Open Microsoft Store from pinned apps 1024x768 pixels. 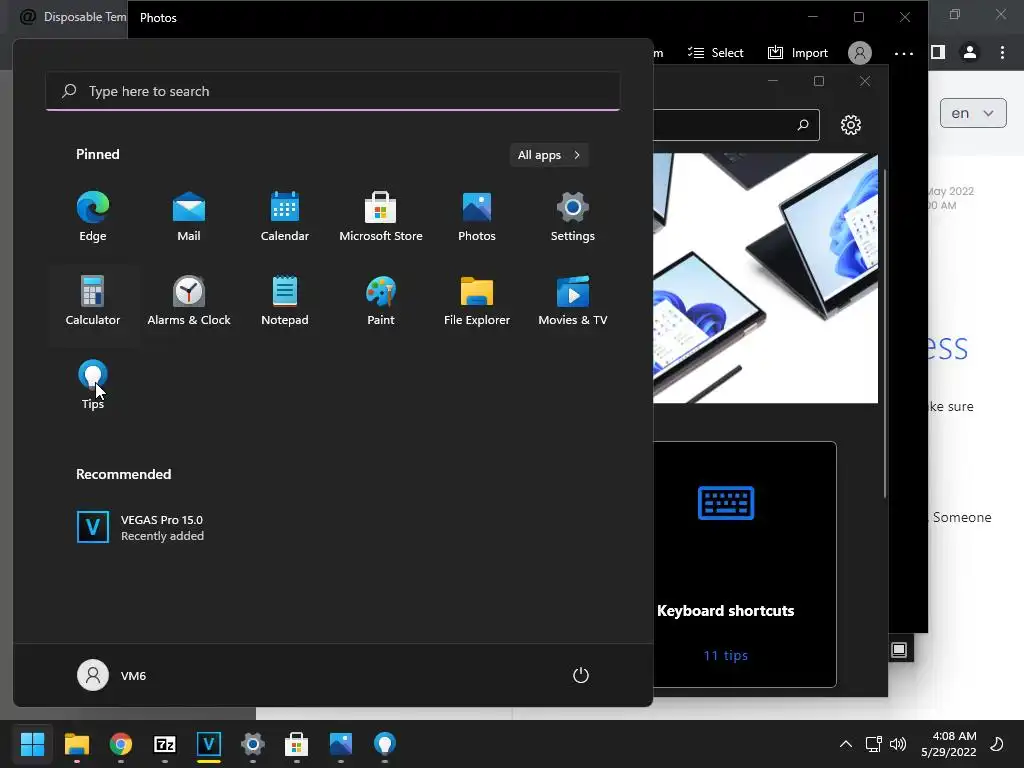(381, 217)
